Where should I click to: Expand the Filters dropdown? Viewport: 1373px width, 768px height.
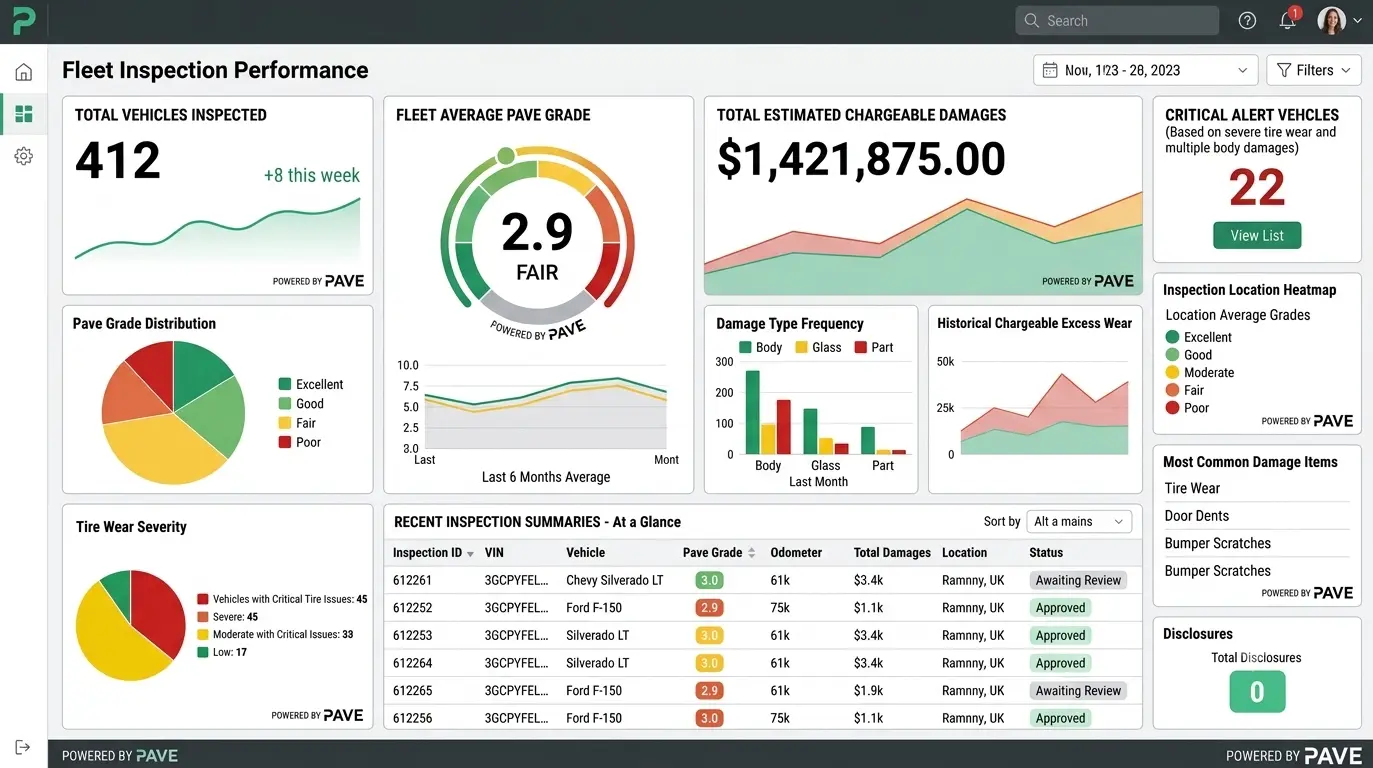[1314, 70]
